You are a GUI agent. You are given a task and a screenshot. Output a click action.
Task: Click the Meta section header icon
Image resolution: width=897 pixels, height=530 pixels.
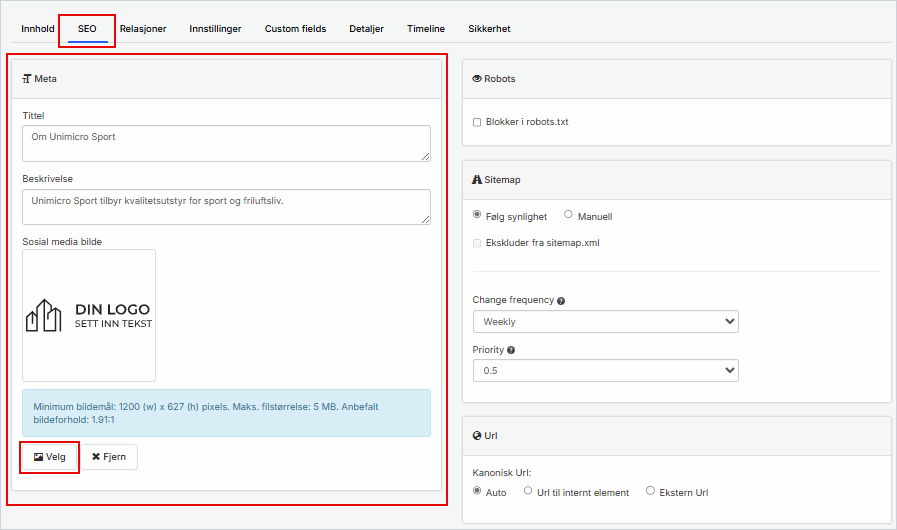pyautogui.click(x=27, y=78)
